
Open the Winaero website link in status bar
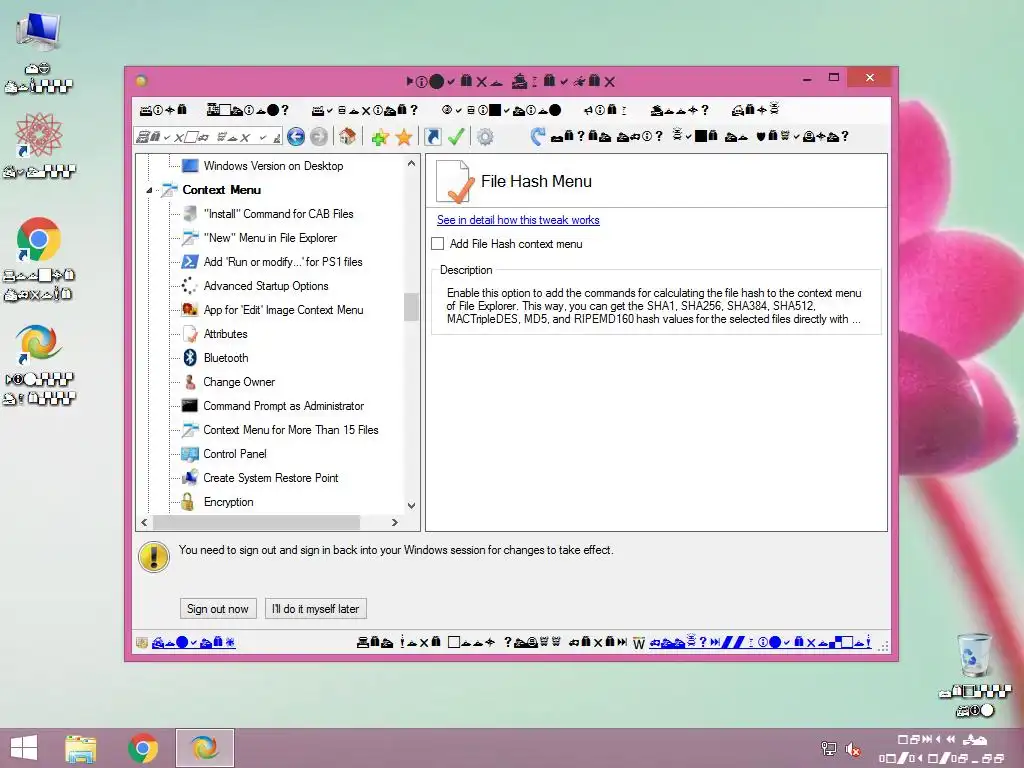tap(760, 643)
